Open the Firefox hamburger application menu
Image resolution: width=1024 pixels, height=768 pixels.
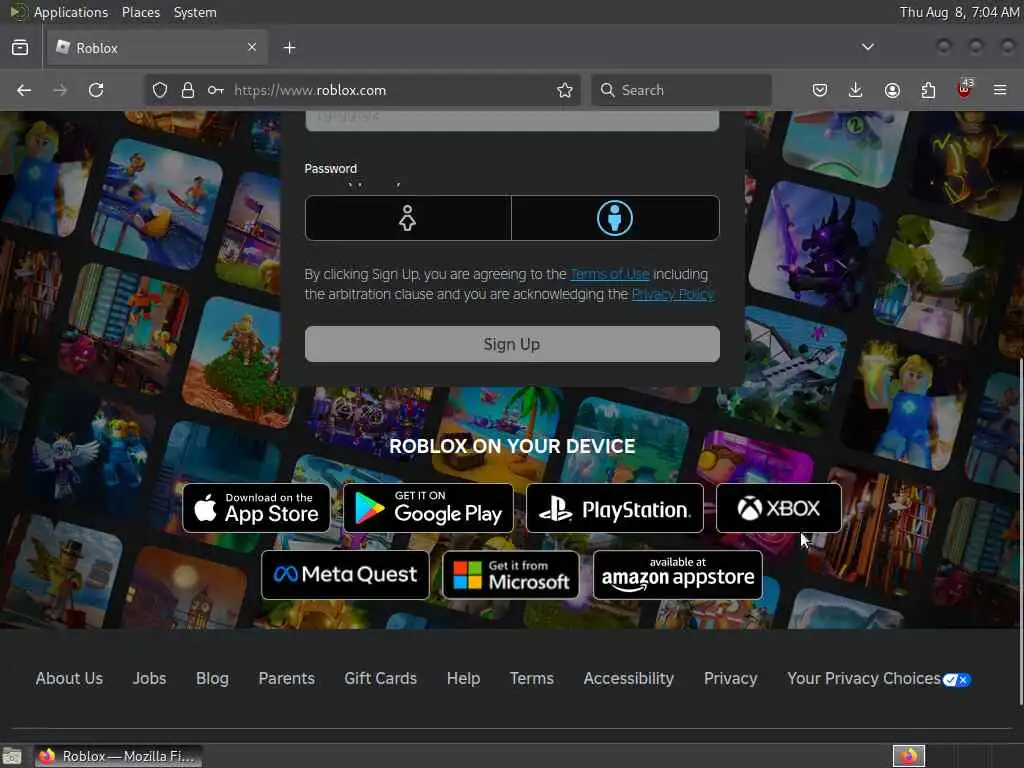pos(1000,90)
